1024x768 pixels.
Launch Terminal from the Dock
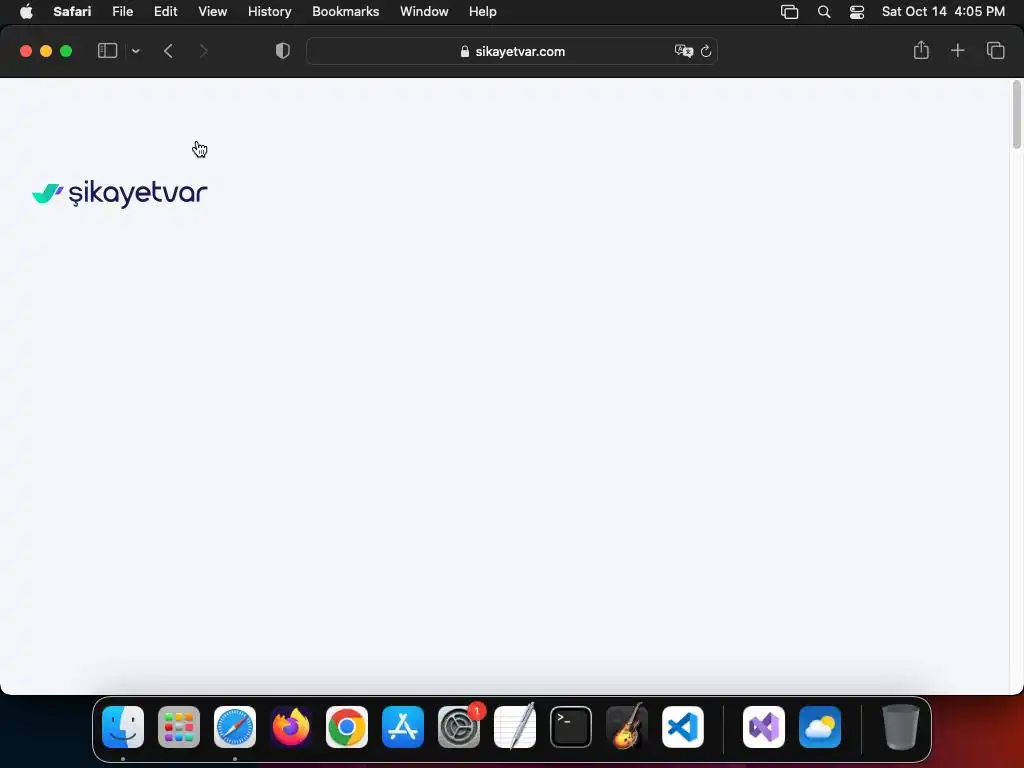(x=571, y=727)
